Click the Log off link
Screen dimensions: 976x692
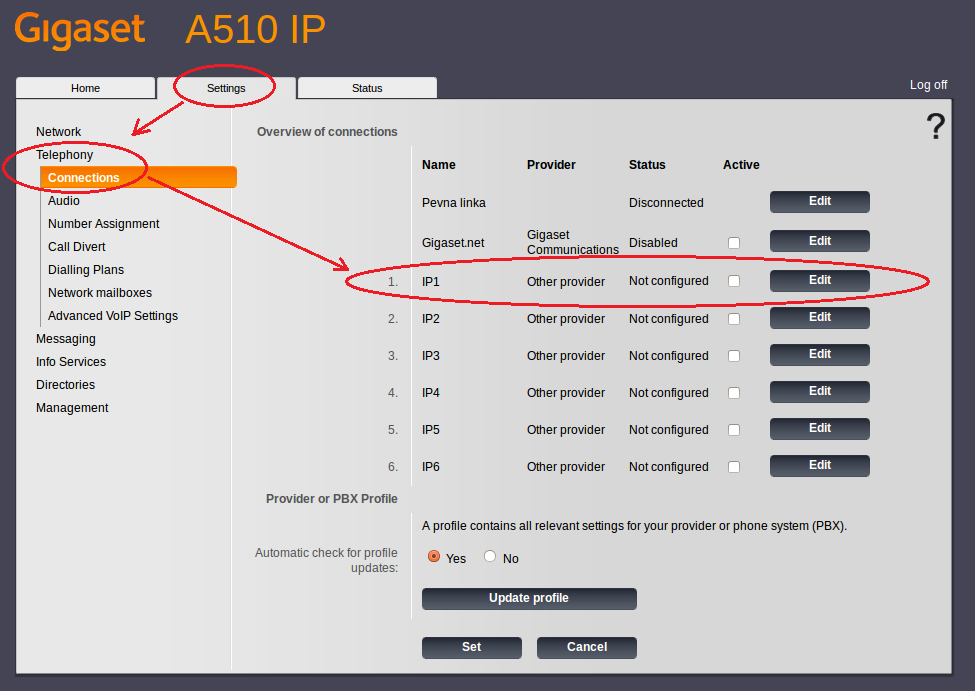tap(928, 85)
